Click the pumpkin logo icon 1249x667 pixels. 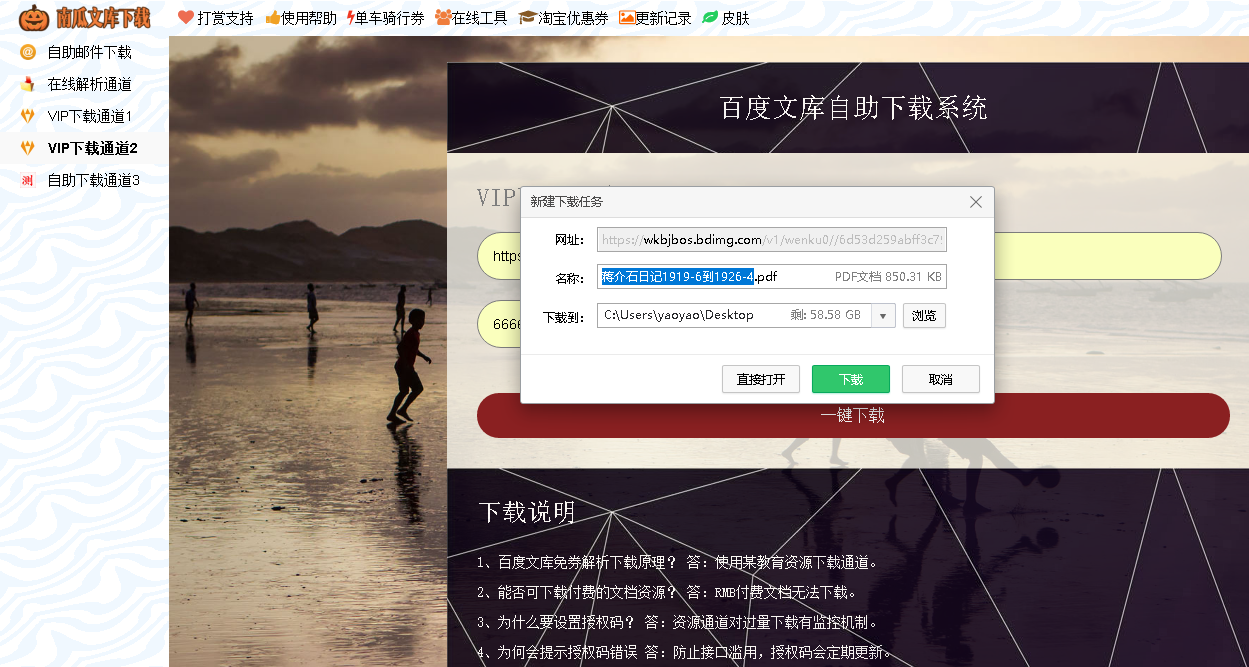pyautogui.click(x=34, y=17)
